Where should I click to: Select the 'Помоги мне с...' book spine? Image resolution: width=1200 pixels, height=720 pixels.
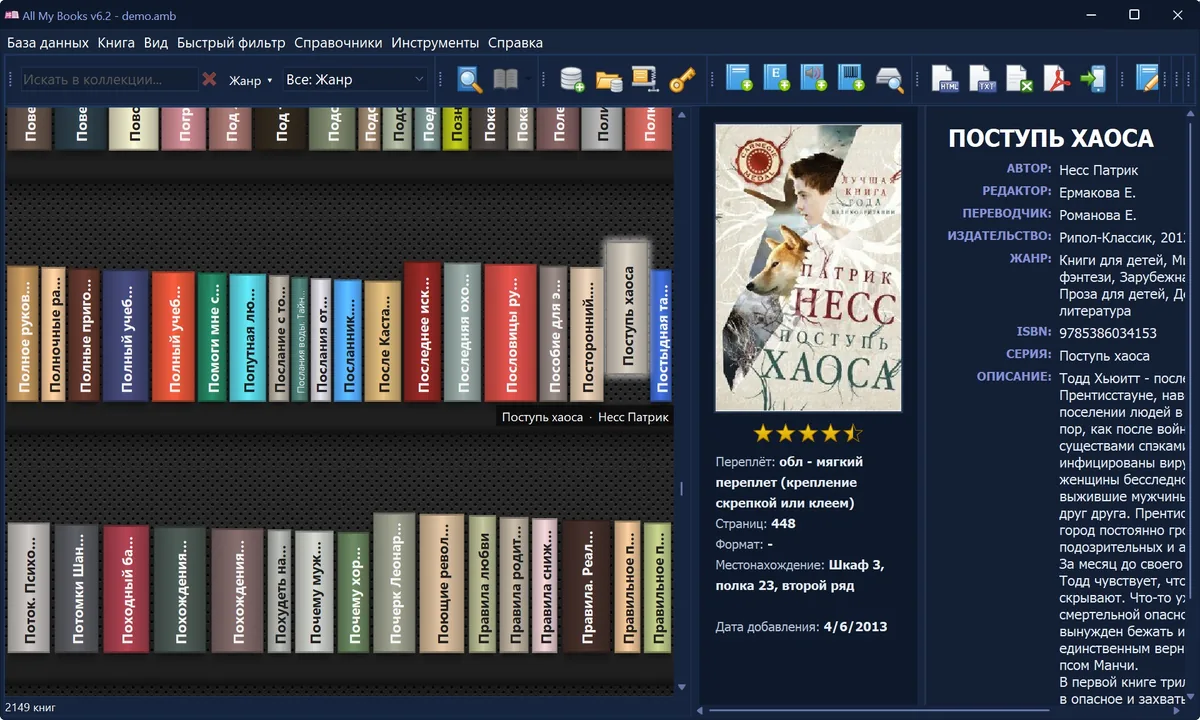(x=212, y=337)
